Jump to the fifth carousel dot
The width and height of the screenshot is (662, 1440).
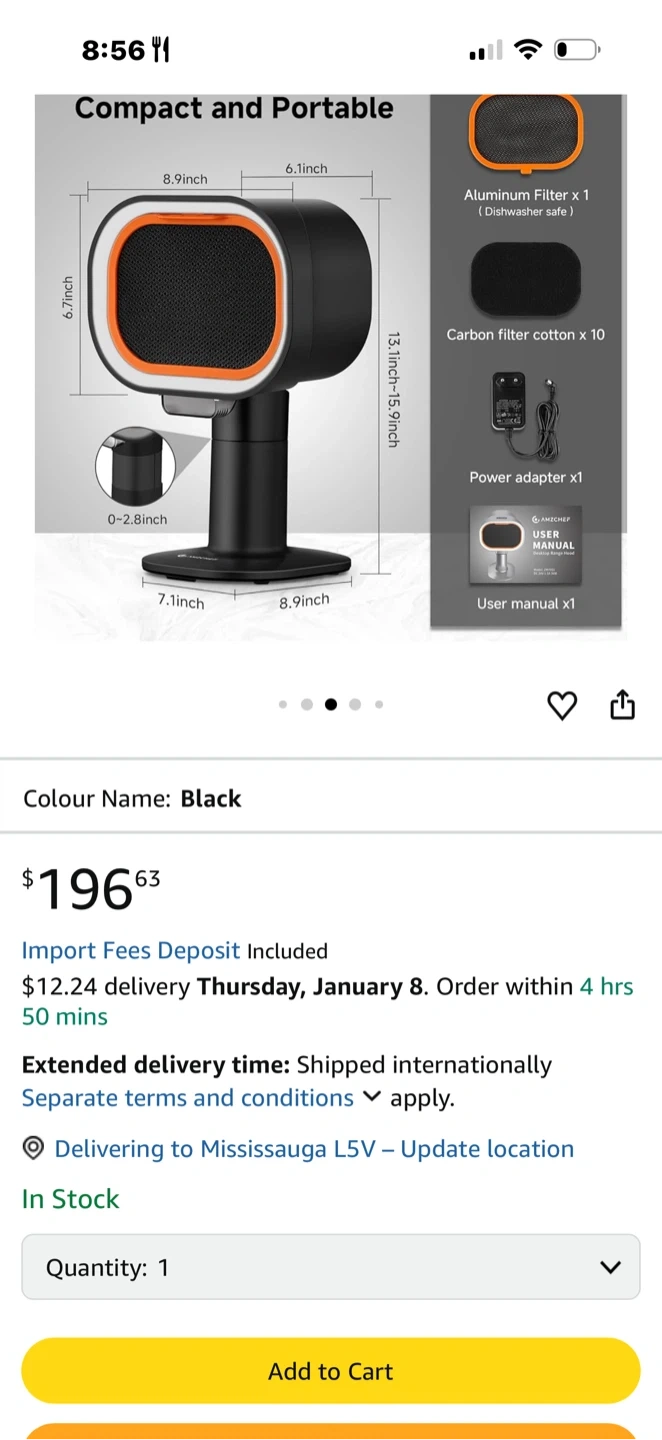click(379, 705)
